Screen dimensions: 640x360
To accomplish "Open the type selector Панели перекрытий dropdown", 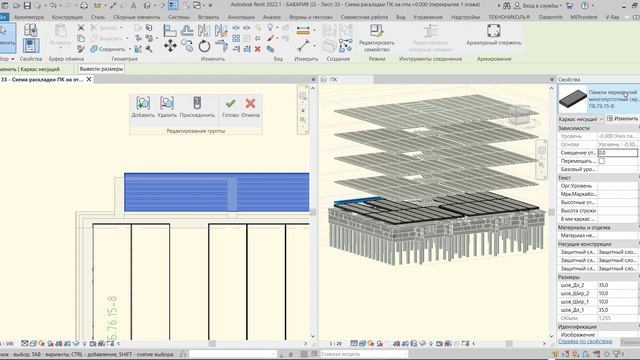I will point(599,99).
